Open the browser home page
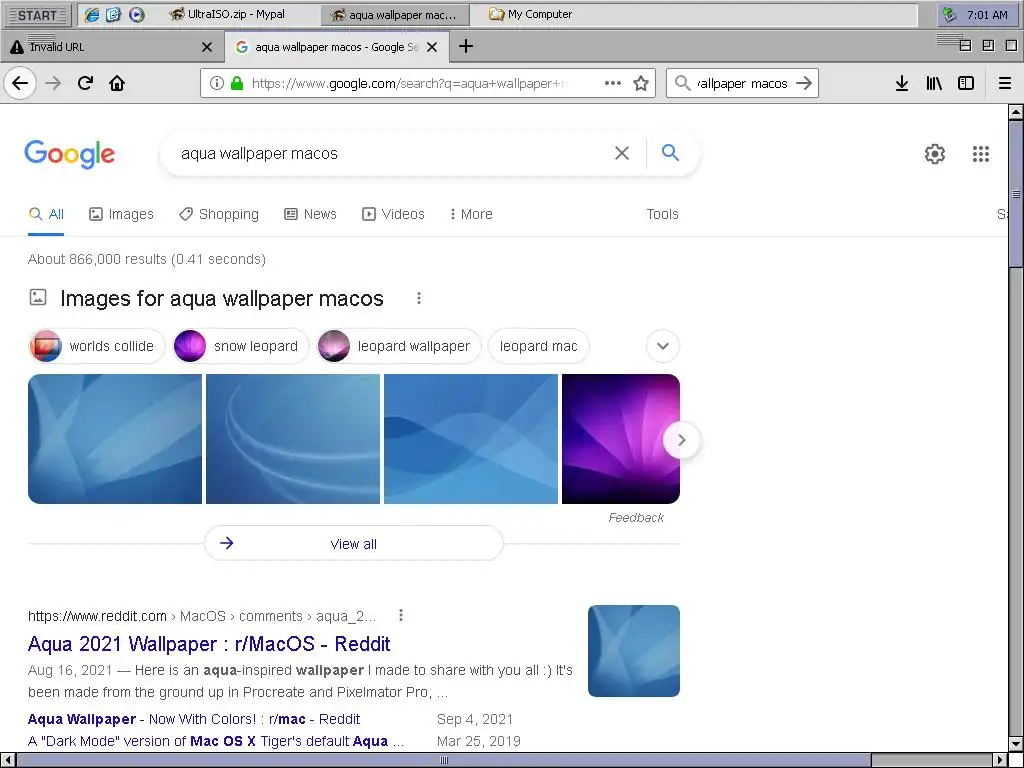Image resolution: width=1024 pixels, height=768 pixels. (117, 84)
